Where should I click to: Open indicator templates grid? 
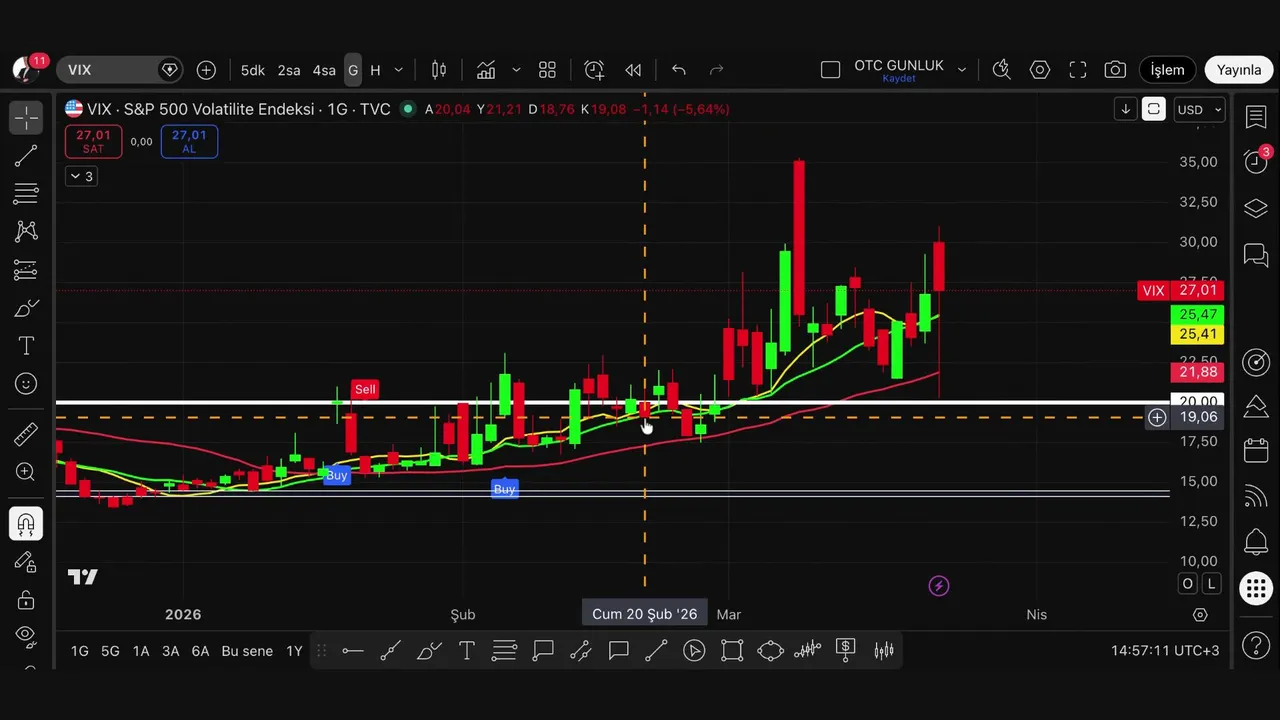pos(547,70)
